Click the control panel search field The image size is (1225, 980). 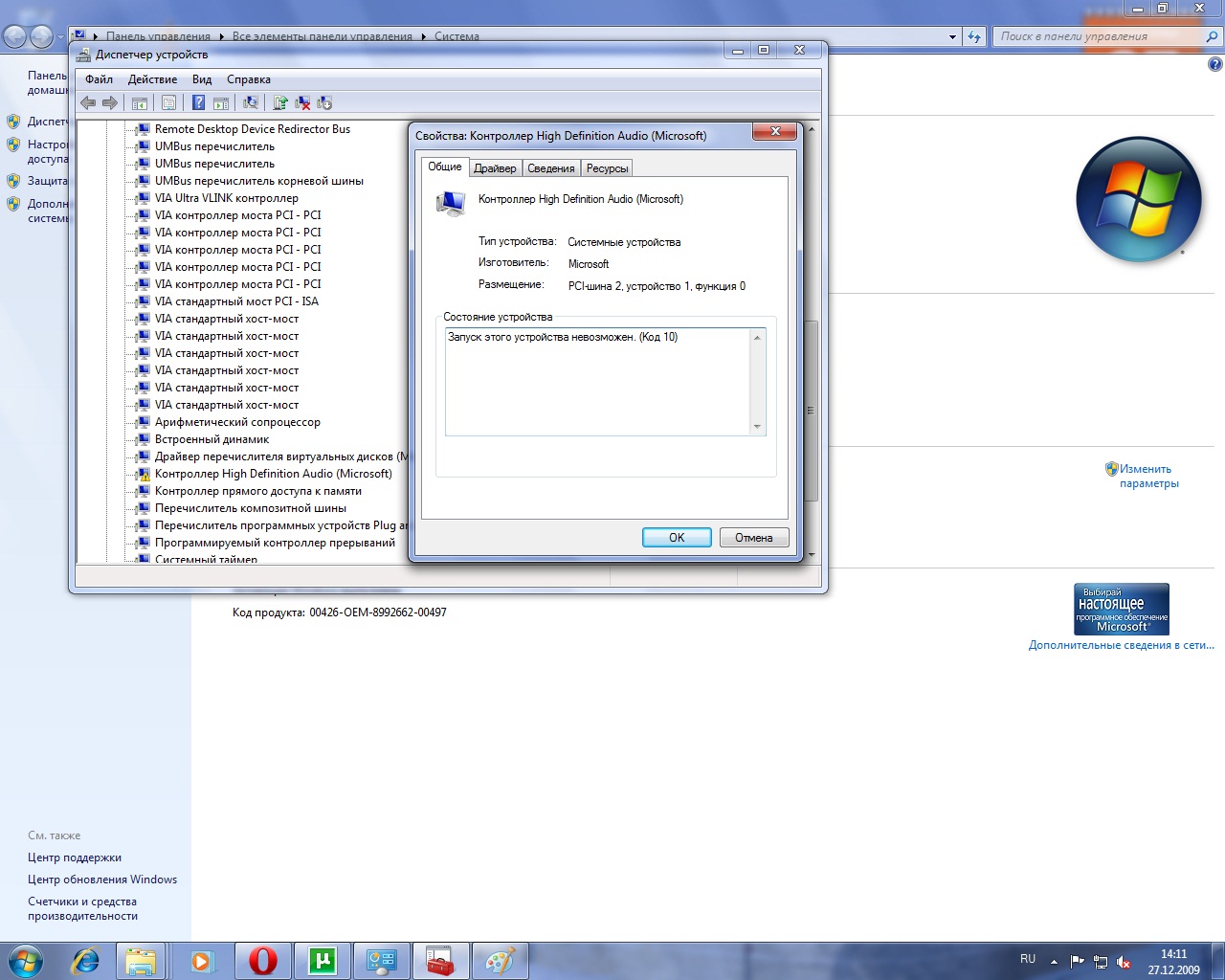(1099, 36)
